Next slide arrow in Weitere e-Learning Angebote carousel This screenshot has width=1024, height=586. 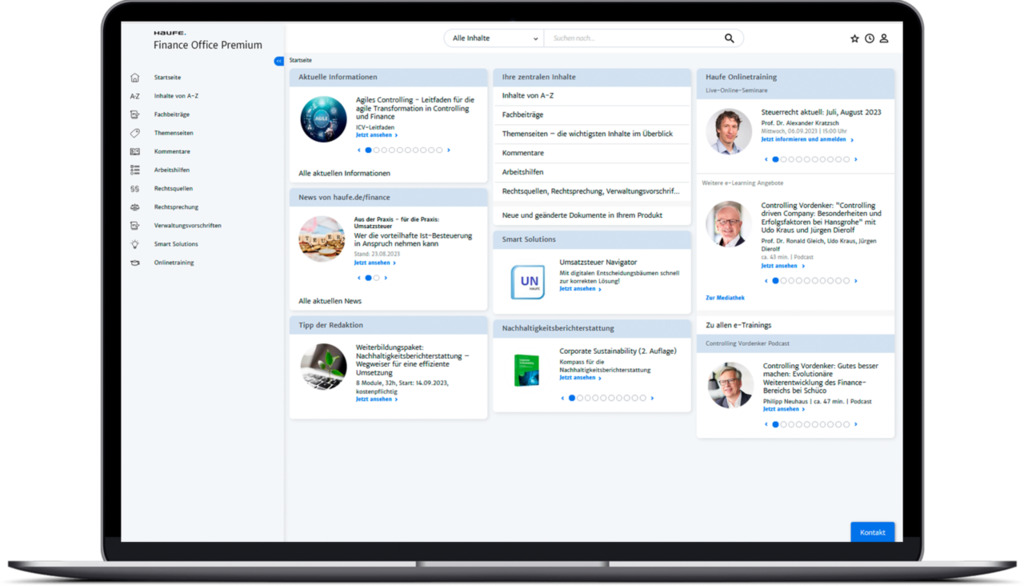point(856,281)
